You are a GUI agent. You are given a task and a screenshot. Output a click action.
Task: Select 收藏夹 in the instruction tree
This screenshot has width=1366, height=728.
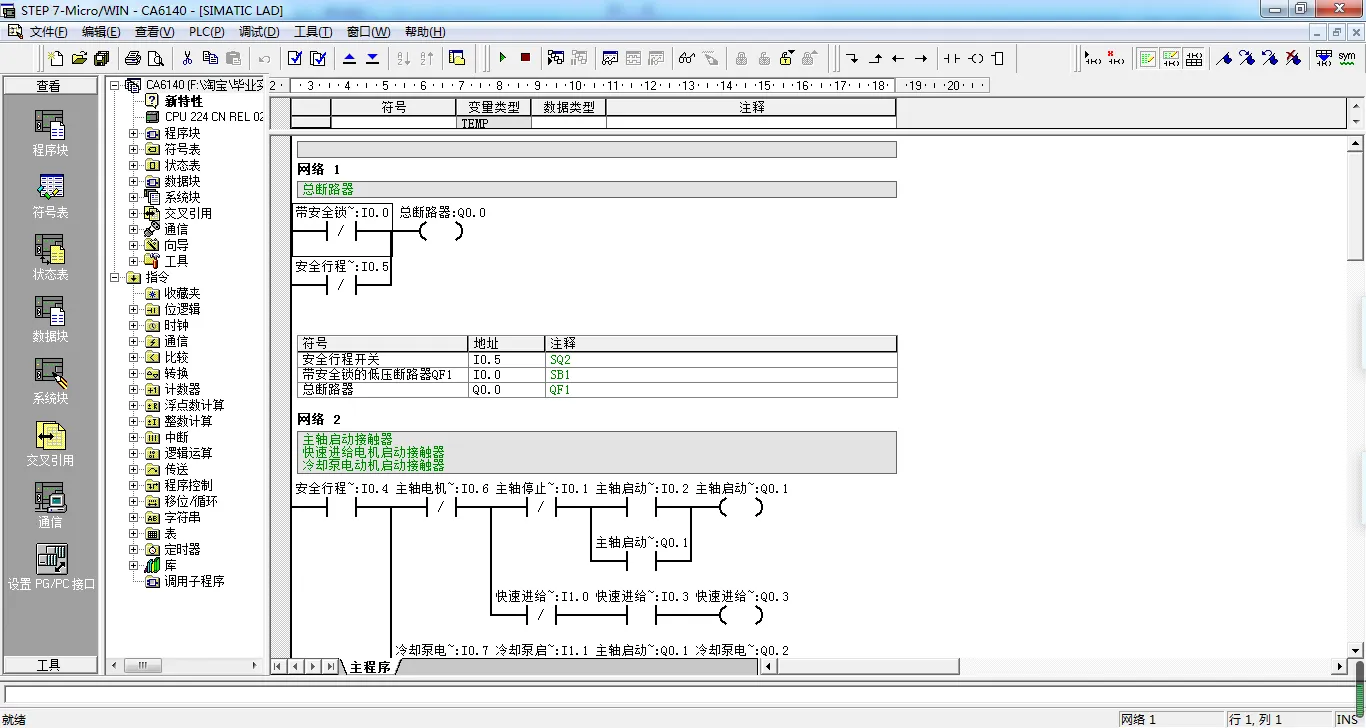pos(182,293)
